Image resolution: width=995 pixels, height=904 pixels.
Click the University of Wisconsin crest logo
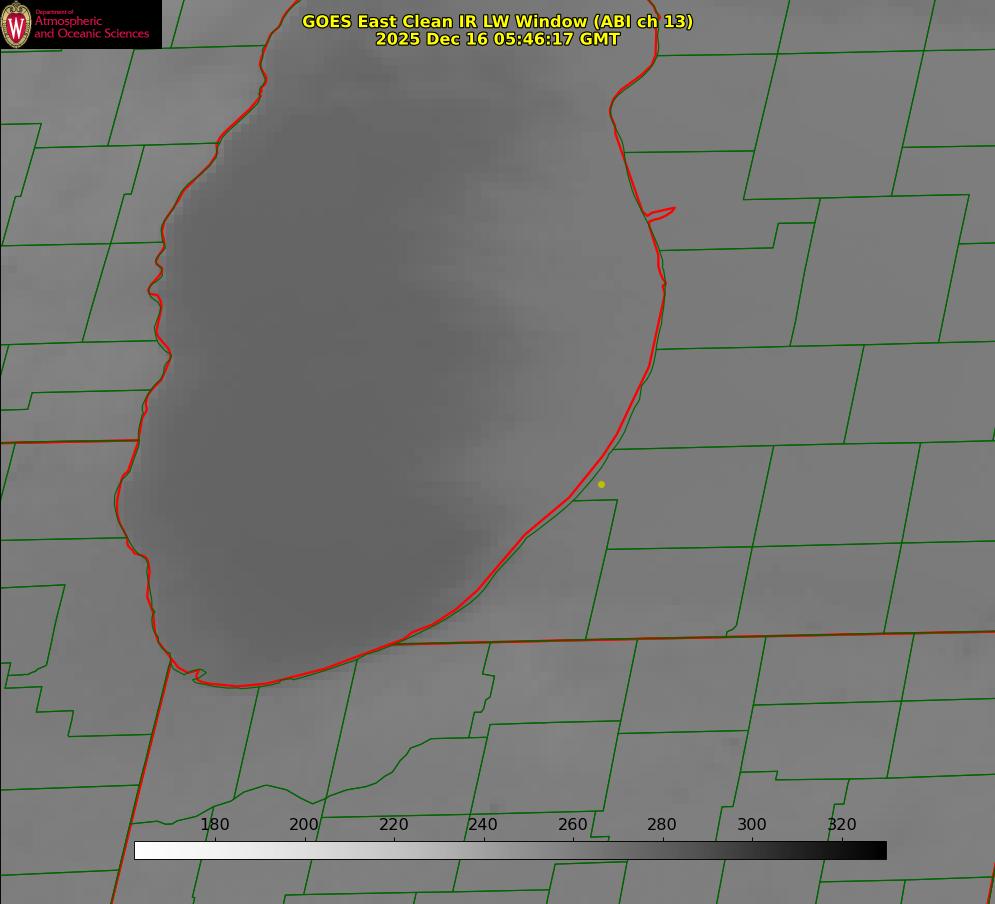click(16, 24)
